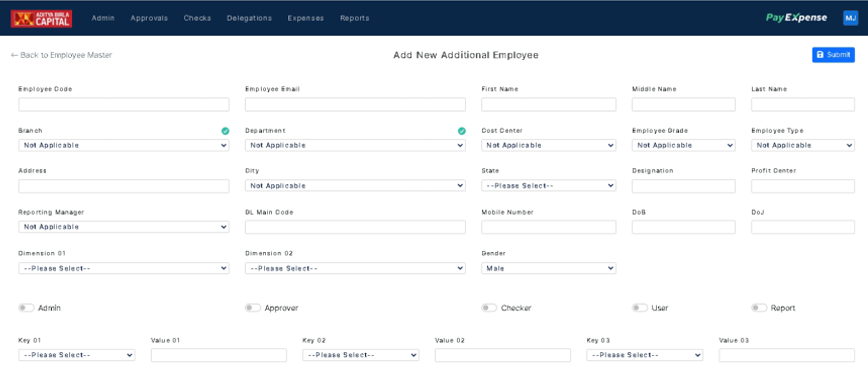Go back to Employee Master

pyautogui.click(x=61, y=55)
